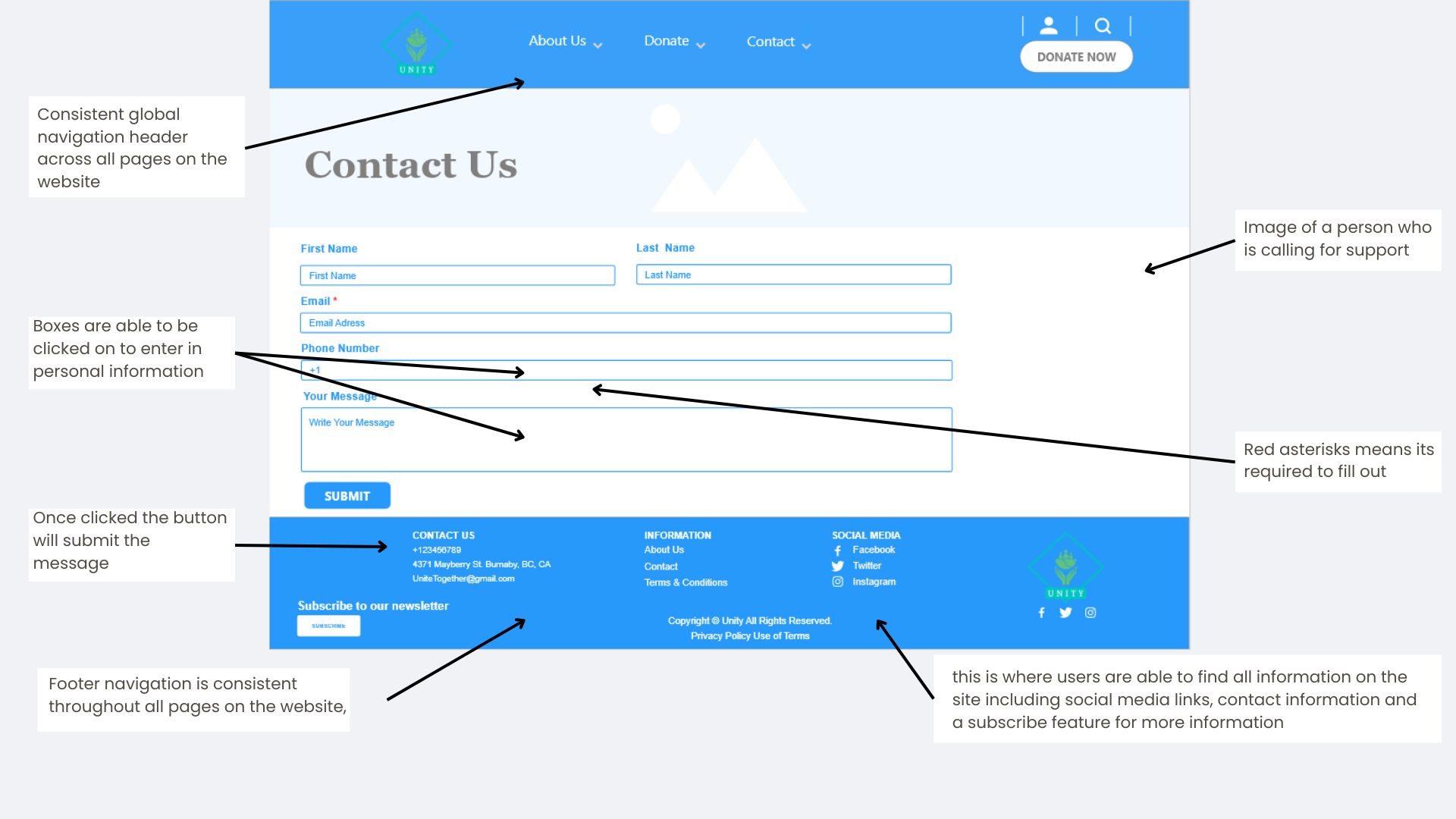Open About Us in footer navigation
This screenshot has width=1456, height=819.
click(x=663, y=550)
